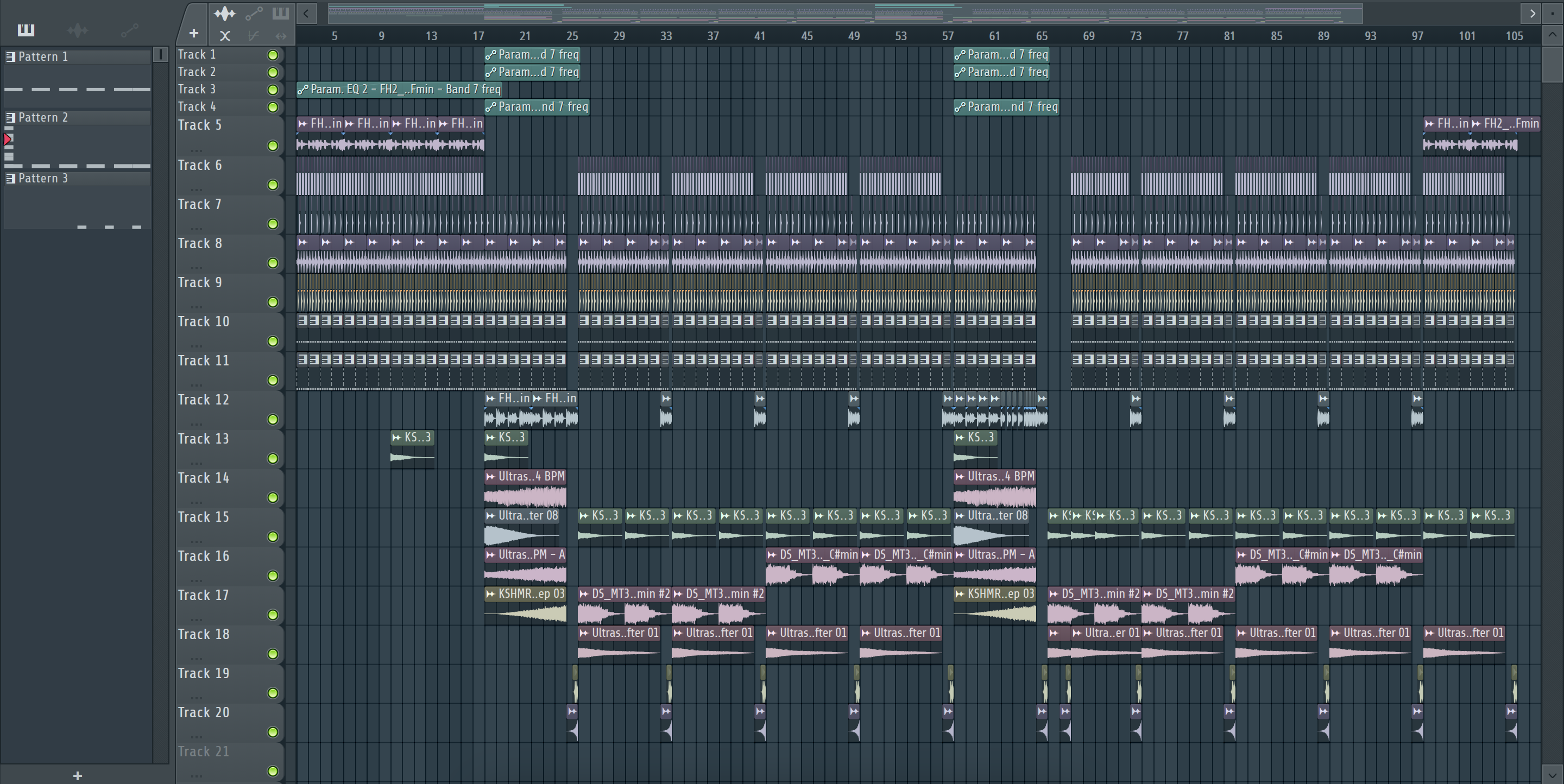Click the Track 9 header label
1564x784 pixels.
click(200, 283)
